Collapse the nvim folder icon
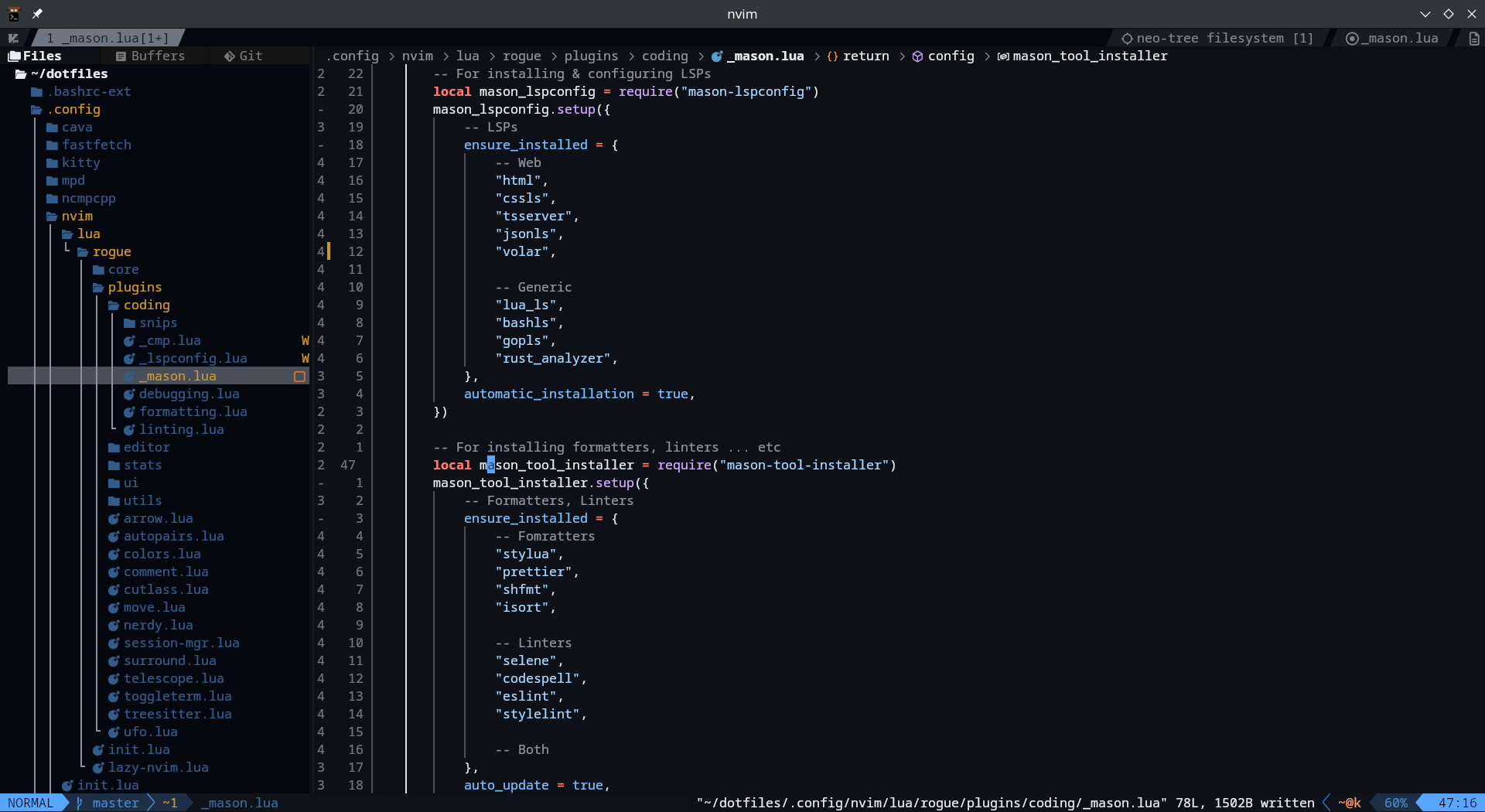The image size is (1485, 812). pos(52,217)
